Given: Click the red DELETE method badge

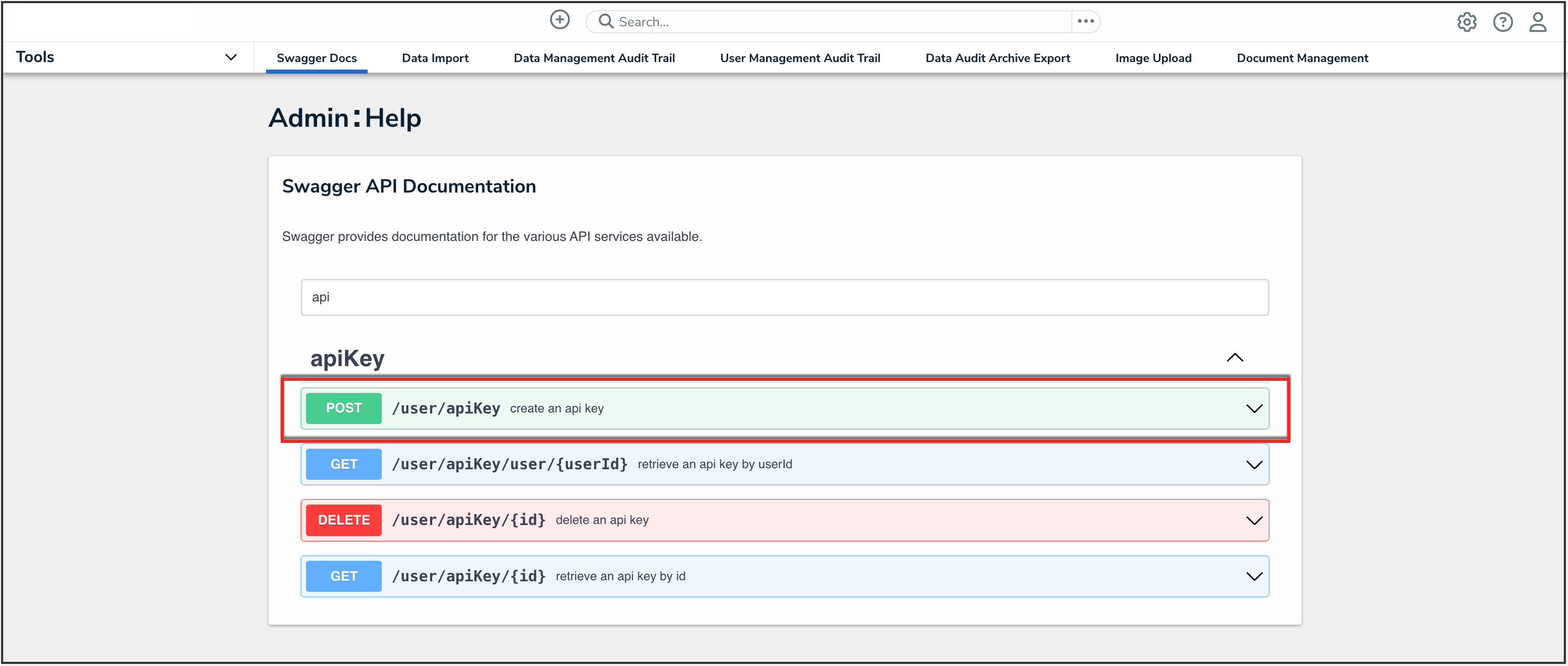Looking at the screenshot, I should pyautogui.click(x=343, y=520).
